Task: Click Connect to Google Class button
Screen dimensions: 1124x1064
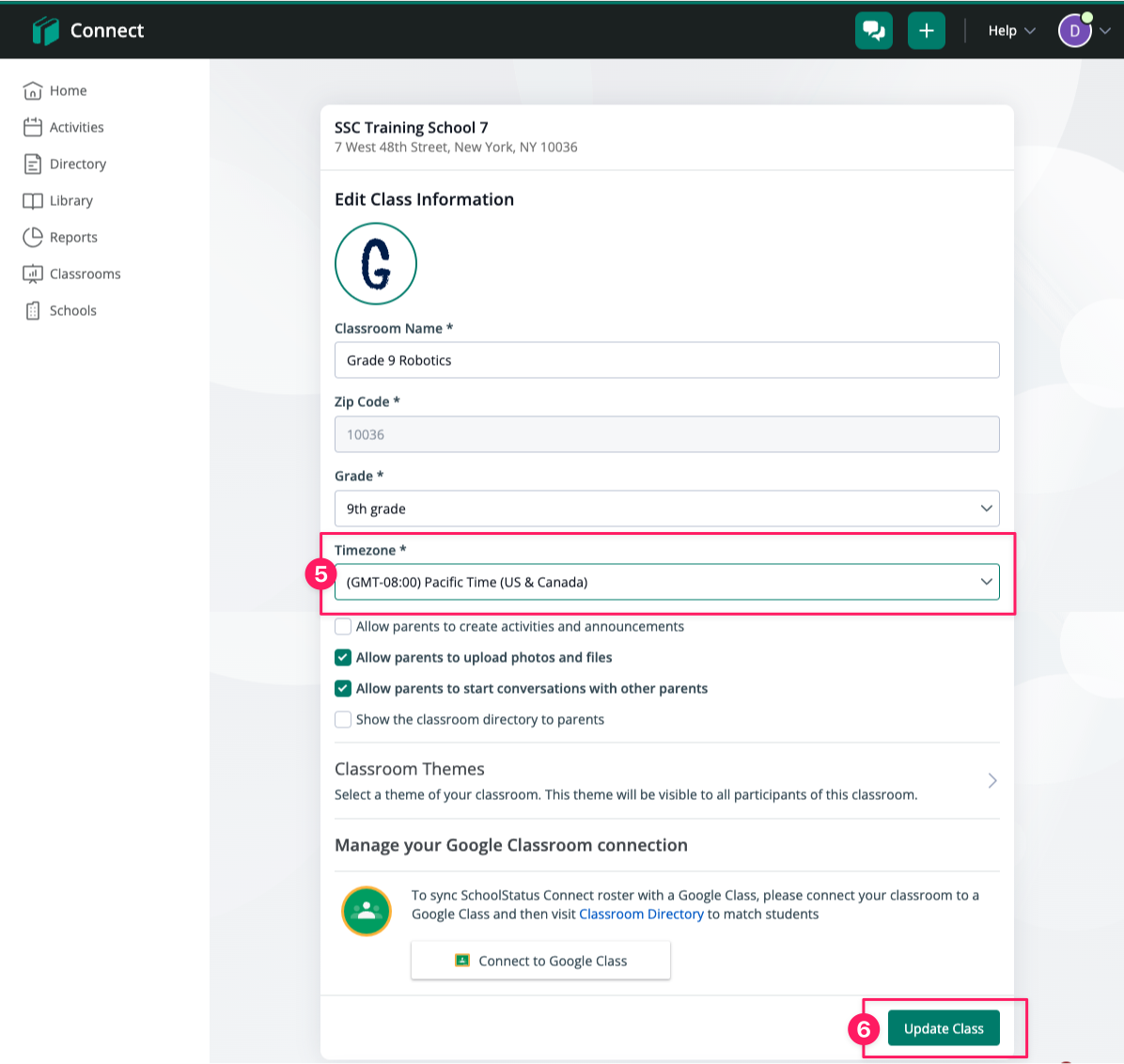Action: (x=540, y=960)
